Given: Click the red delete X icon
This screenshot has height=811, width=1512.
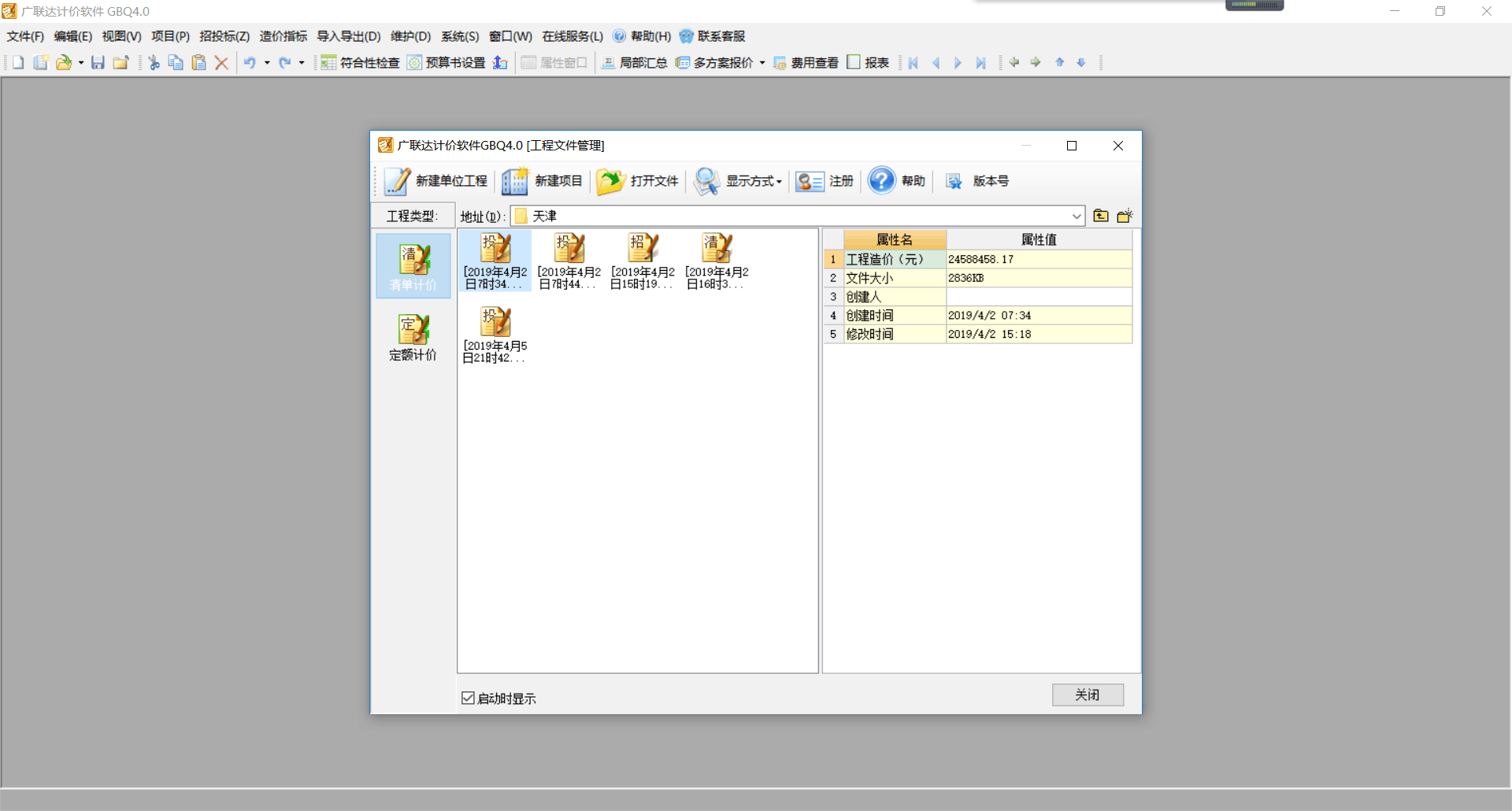Looking at the screenshot, I should pyautogui.click(x=221, y=62).
